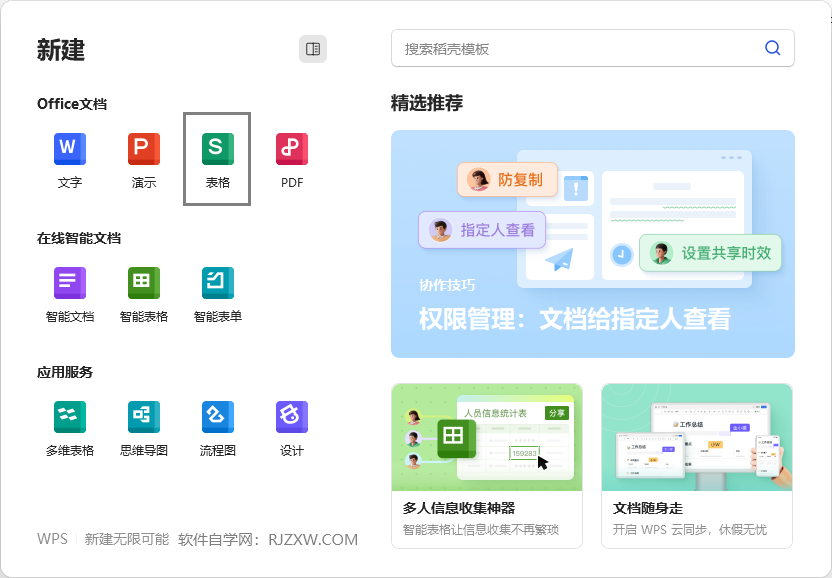Click the 应用服务 section heading
The height and width of the screenshot is (578, 832).
tap(65, 372)
